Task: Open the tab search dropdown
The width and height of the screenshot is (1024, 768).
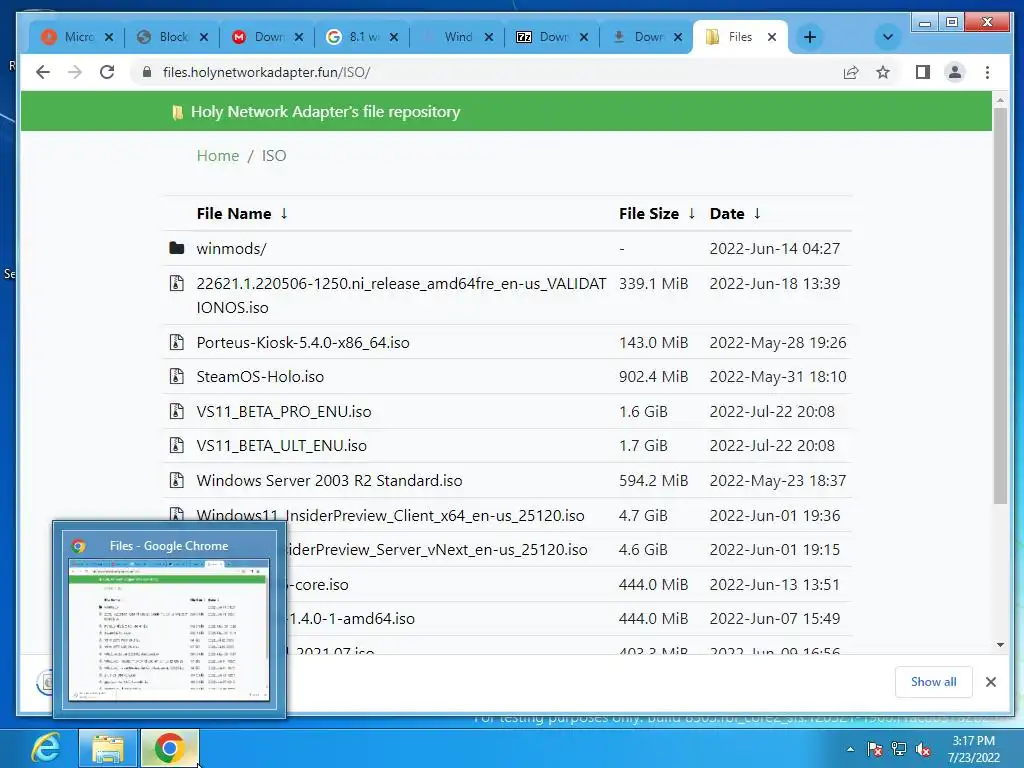Action: pyautogui.click(x=888, y=37)
